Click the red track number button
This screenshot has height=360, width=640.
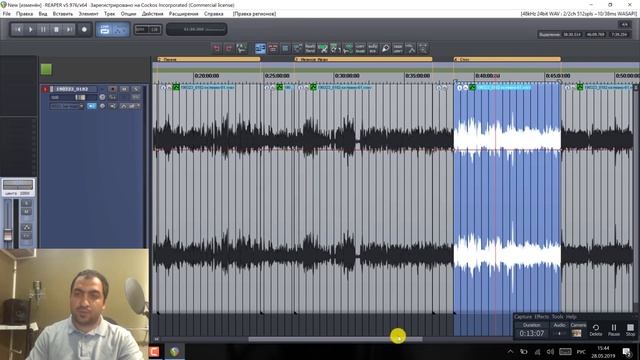[x=45, y=89]
